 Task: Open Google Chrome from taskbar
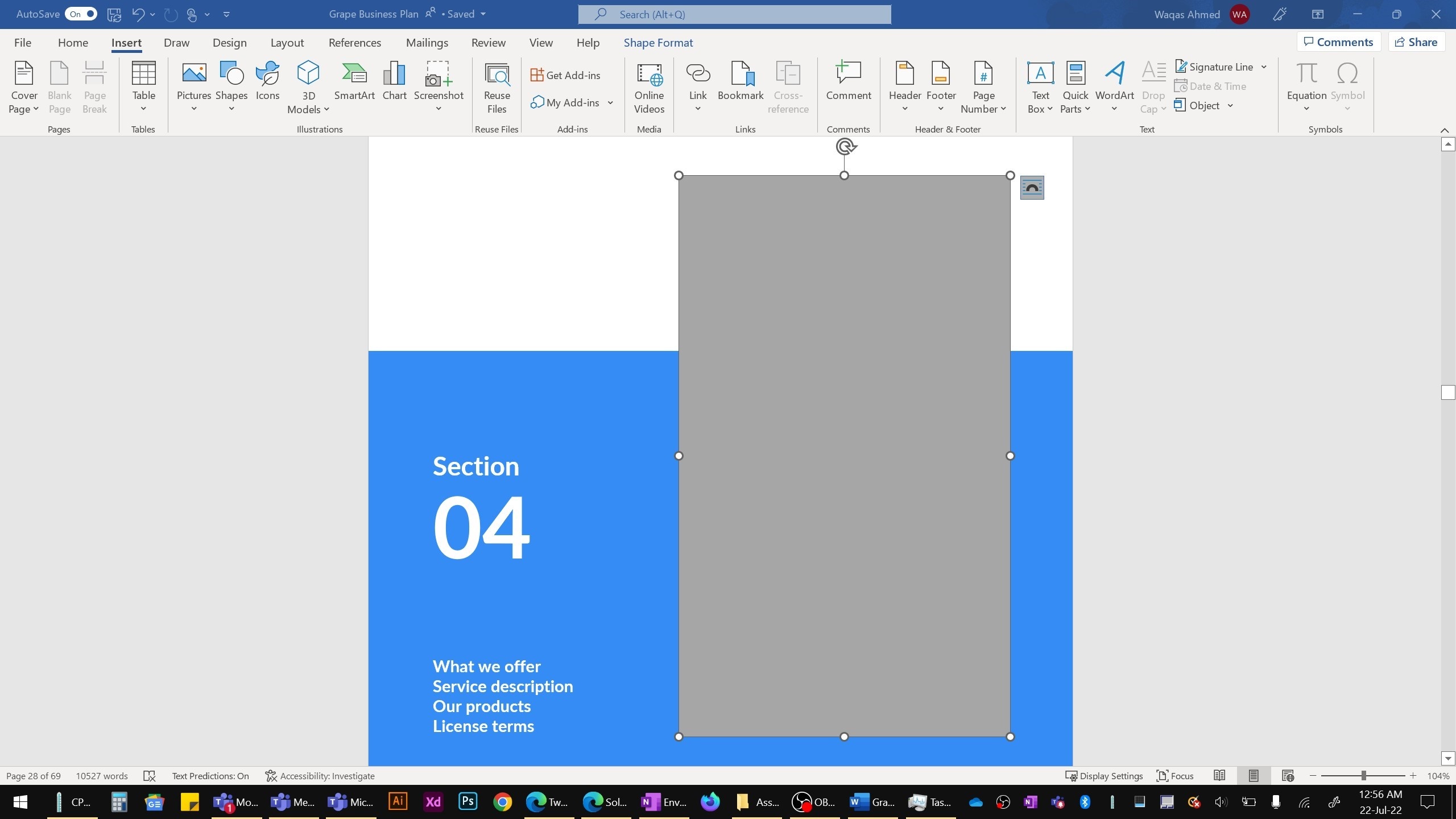pyautogui.click(x=502, y=802)
